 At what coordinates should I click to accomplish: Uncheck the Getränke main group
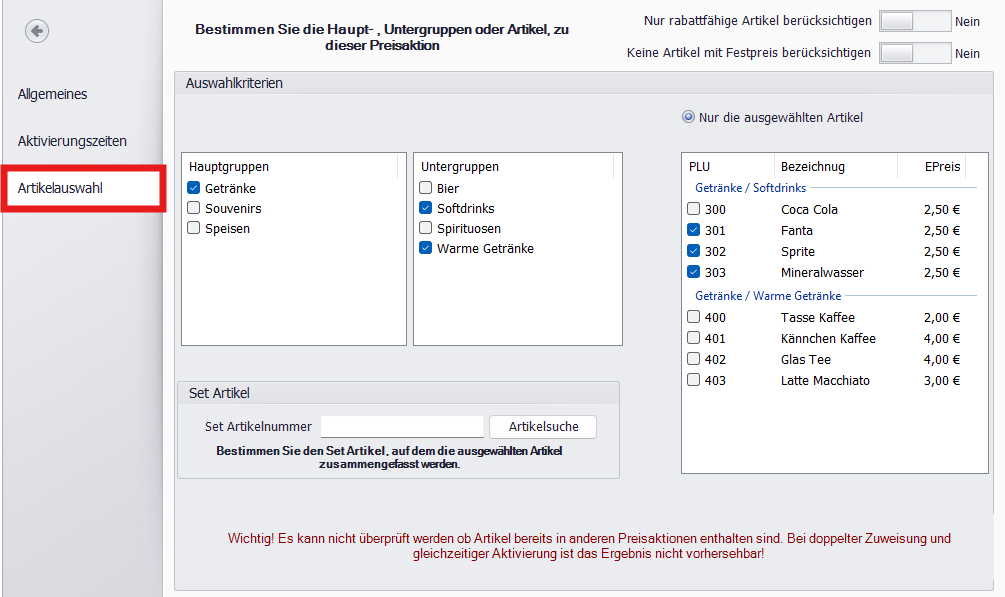pyautogui.click(x=194, y=189)
